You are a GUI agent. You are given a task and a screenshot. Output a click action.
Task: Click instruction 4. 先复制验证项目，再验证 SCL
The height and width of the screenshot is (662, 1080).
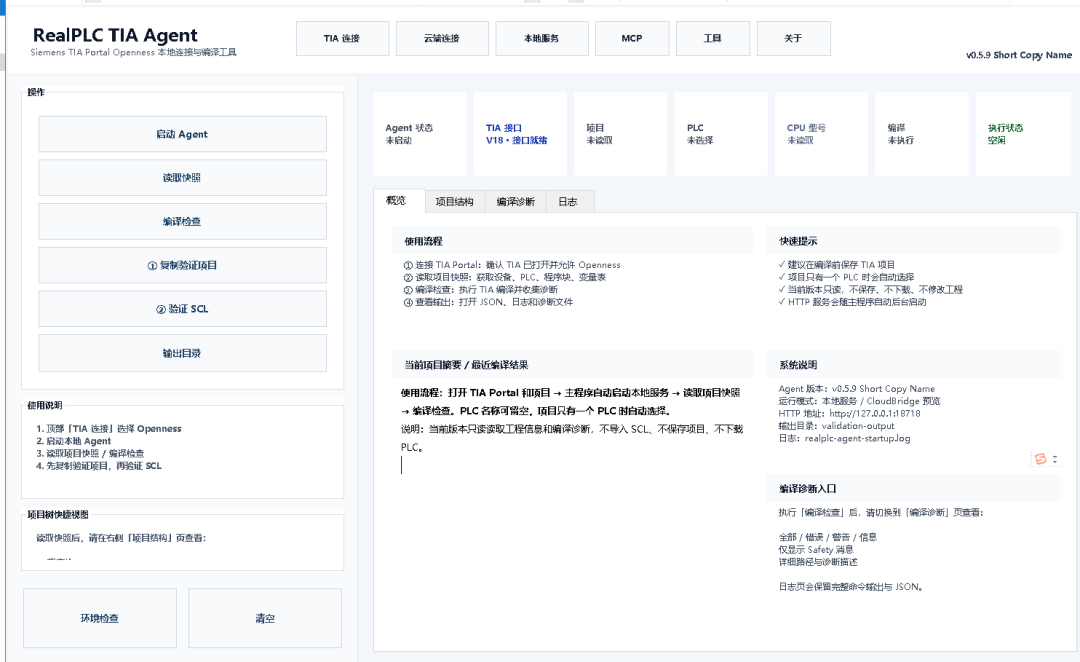coord(99,466)
